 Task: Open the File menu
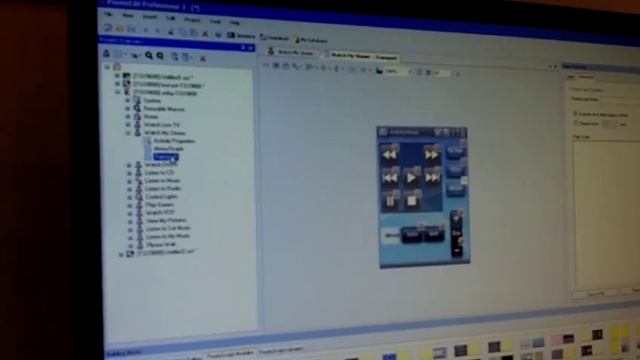point(108,14)
